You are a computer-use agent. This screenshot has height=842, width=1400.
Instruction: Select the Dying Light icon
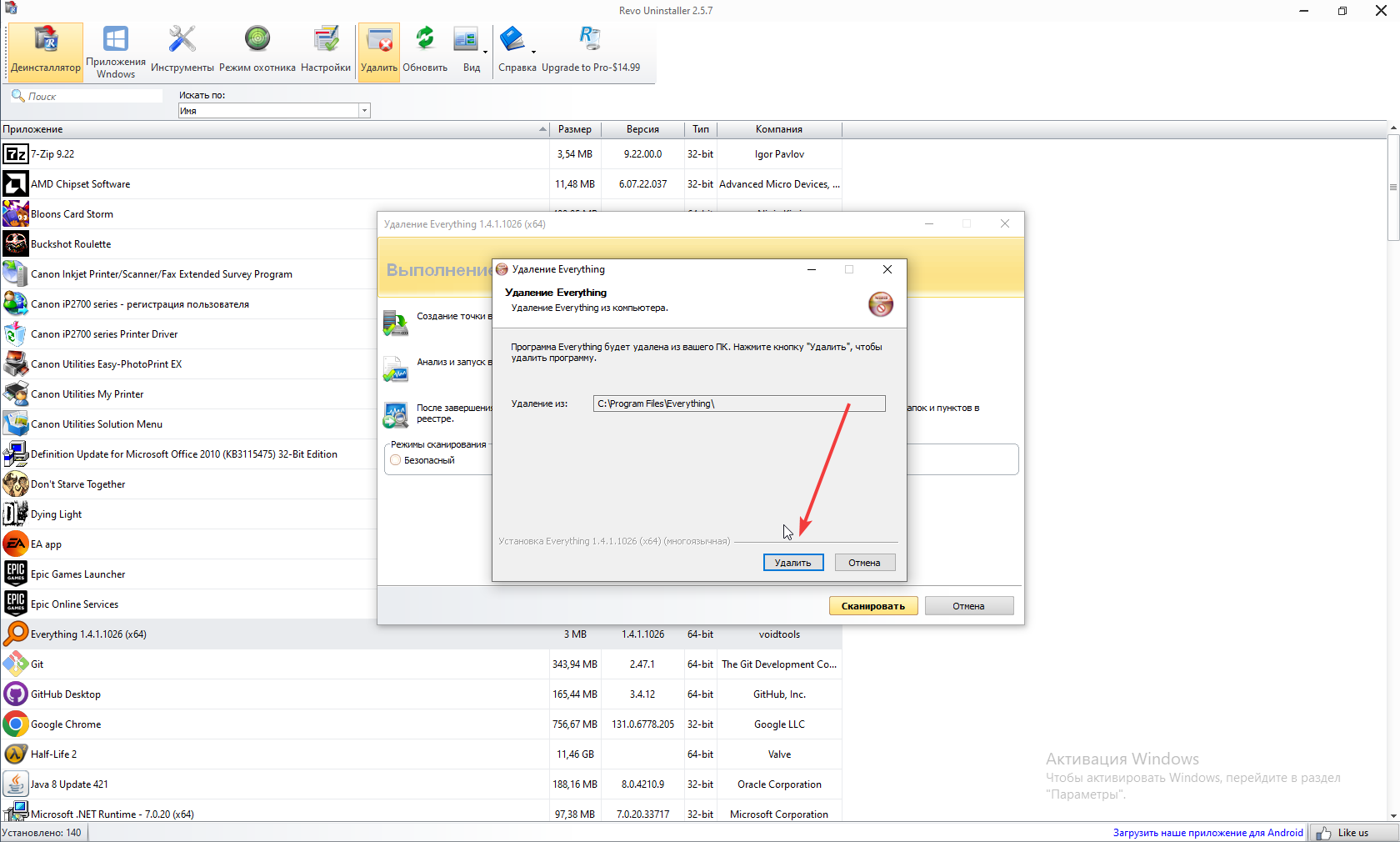[x=15, y=514]
